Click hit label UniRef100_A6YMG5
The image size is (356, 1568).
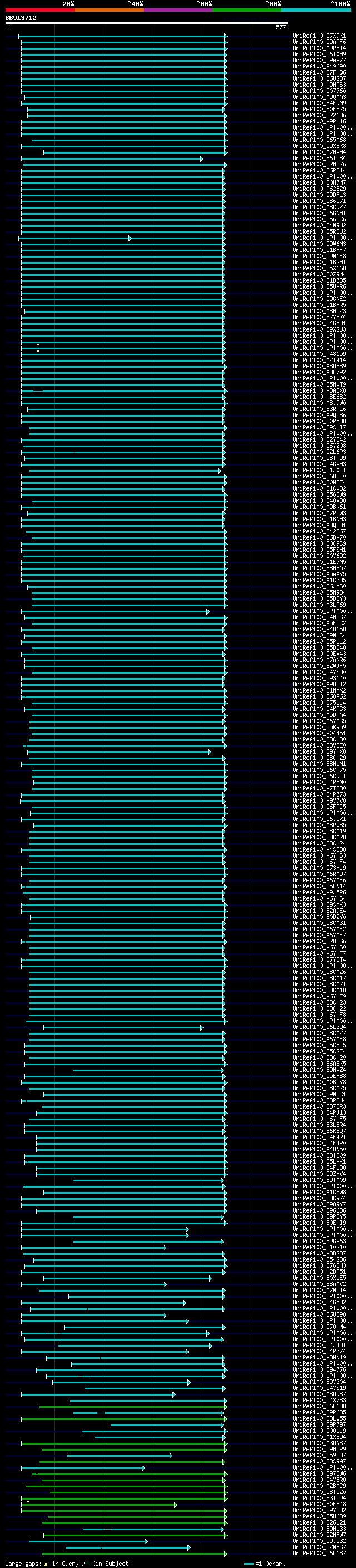pos(319,721)
